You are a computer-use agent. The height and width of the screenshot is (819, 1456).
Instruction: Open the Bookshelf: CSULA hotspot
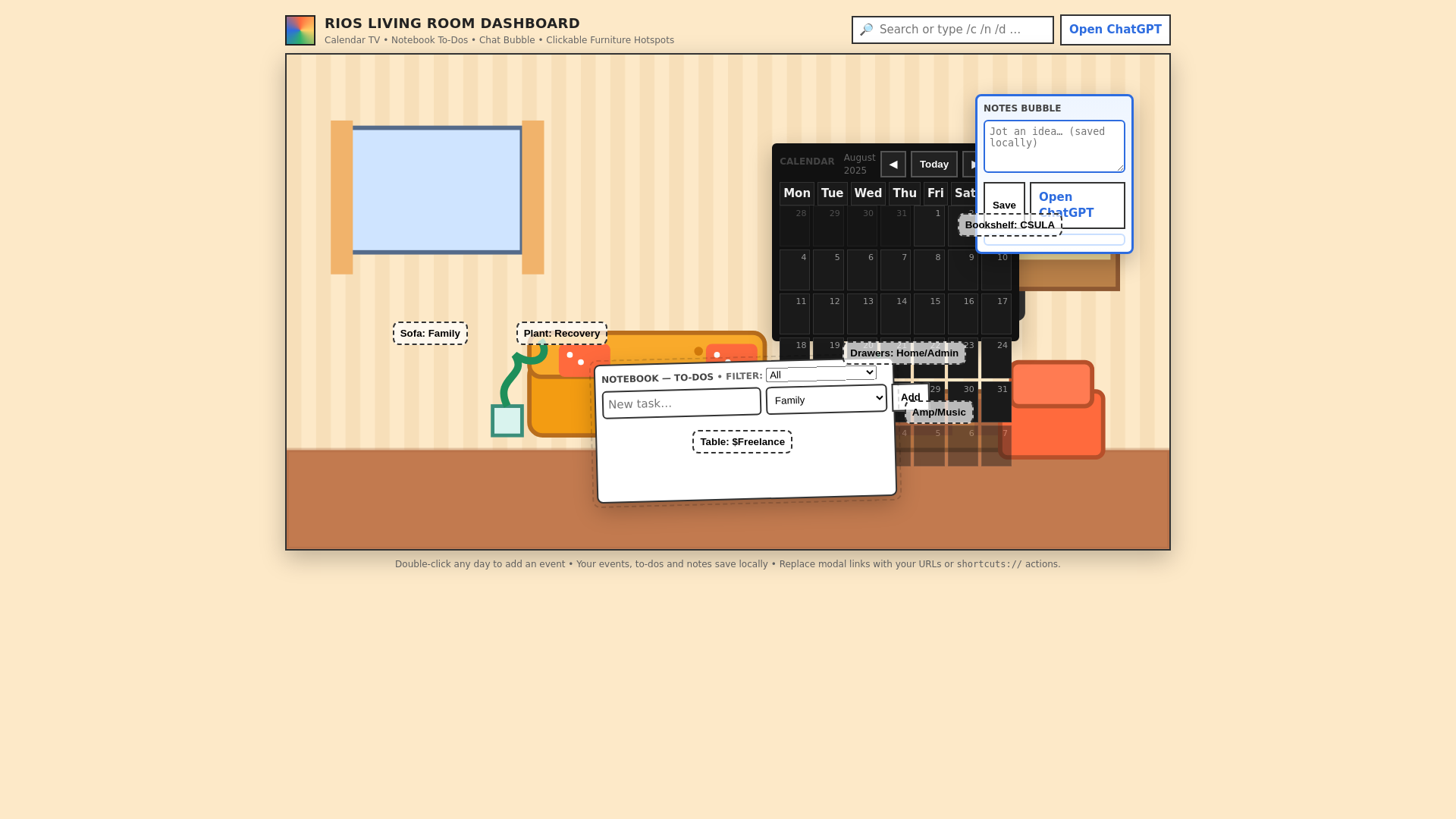1009,224
